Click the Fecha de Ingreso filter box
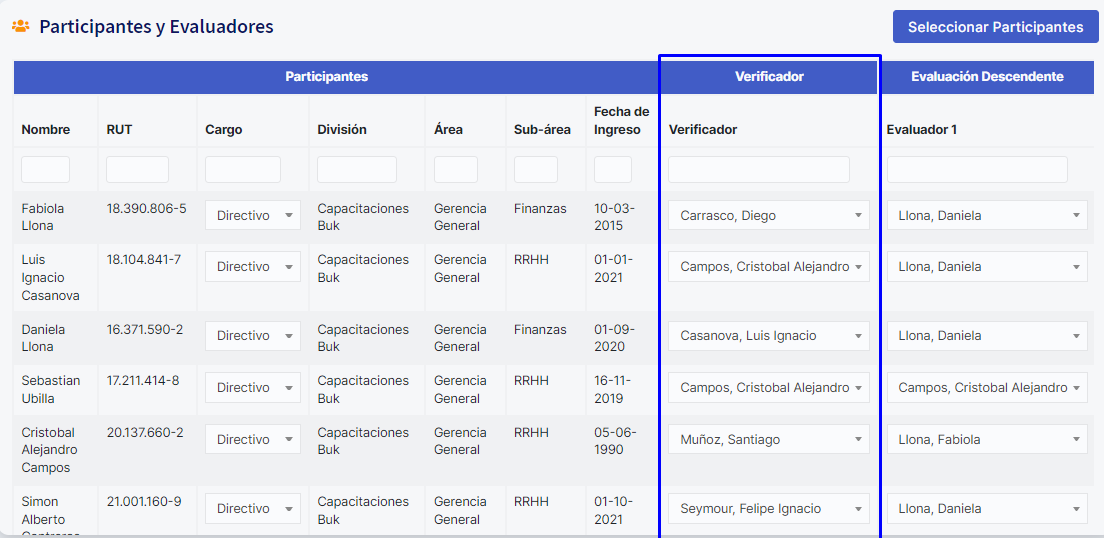This screenshot has width=1104, height=538. click(612, 170)
